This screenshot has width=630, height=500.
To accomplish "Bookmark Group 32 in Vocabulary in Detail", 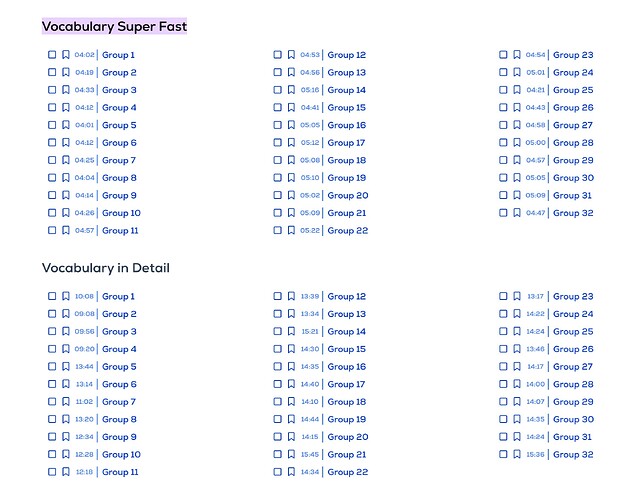I will point(517,454).
